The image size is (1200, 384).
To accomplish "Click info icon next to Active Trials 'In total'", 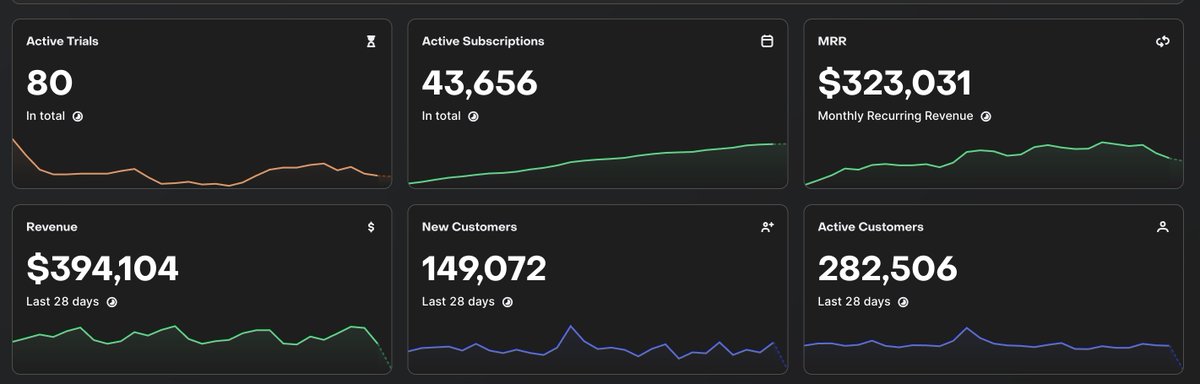I will [78, 116].
